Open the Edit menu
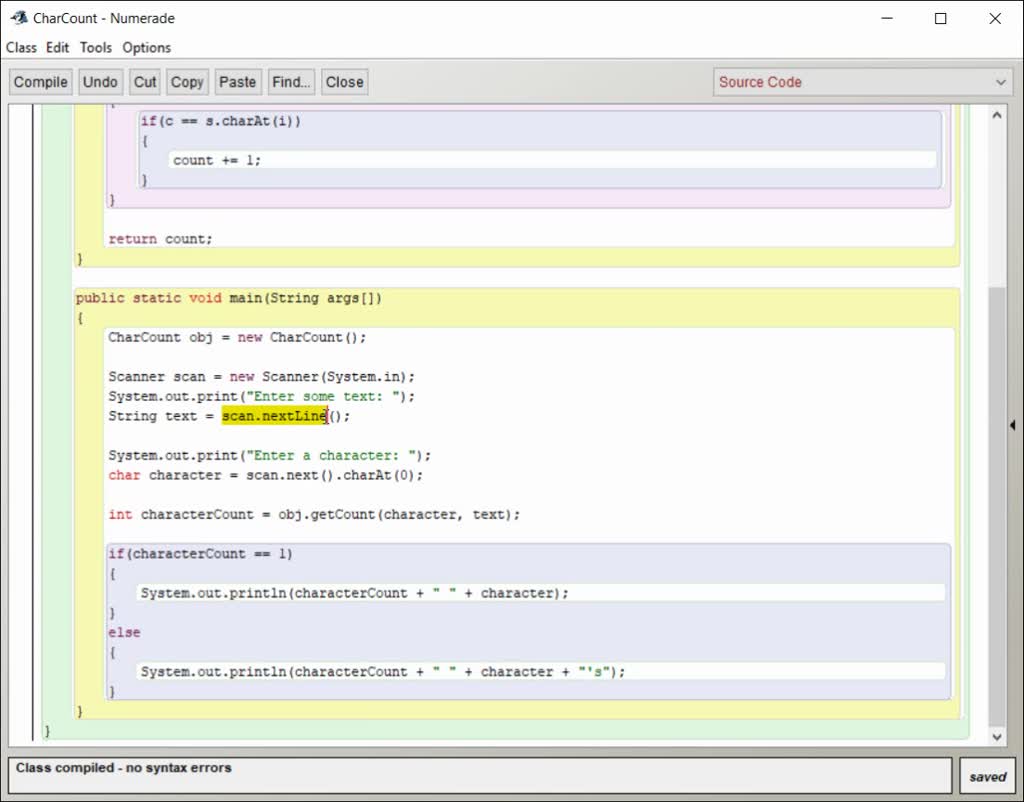Viewport: 1024px width, 802px height. point(57,47)
